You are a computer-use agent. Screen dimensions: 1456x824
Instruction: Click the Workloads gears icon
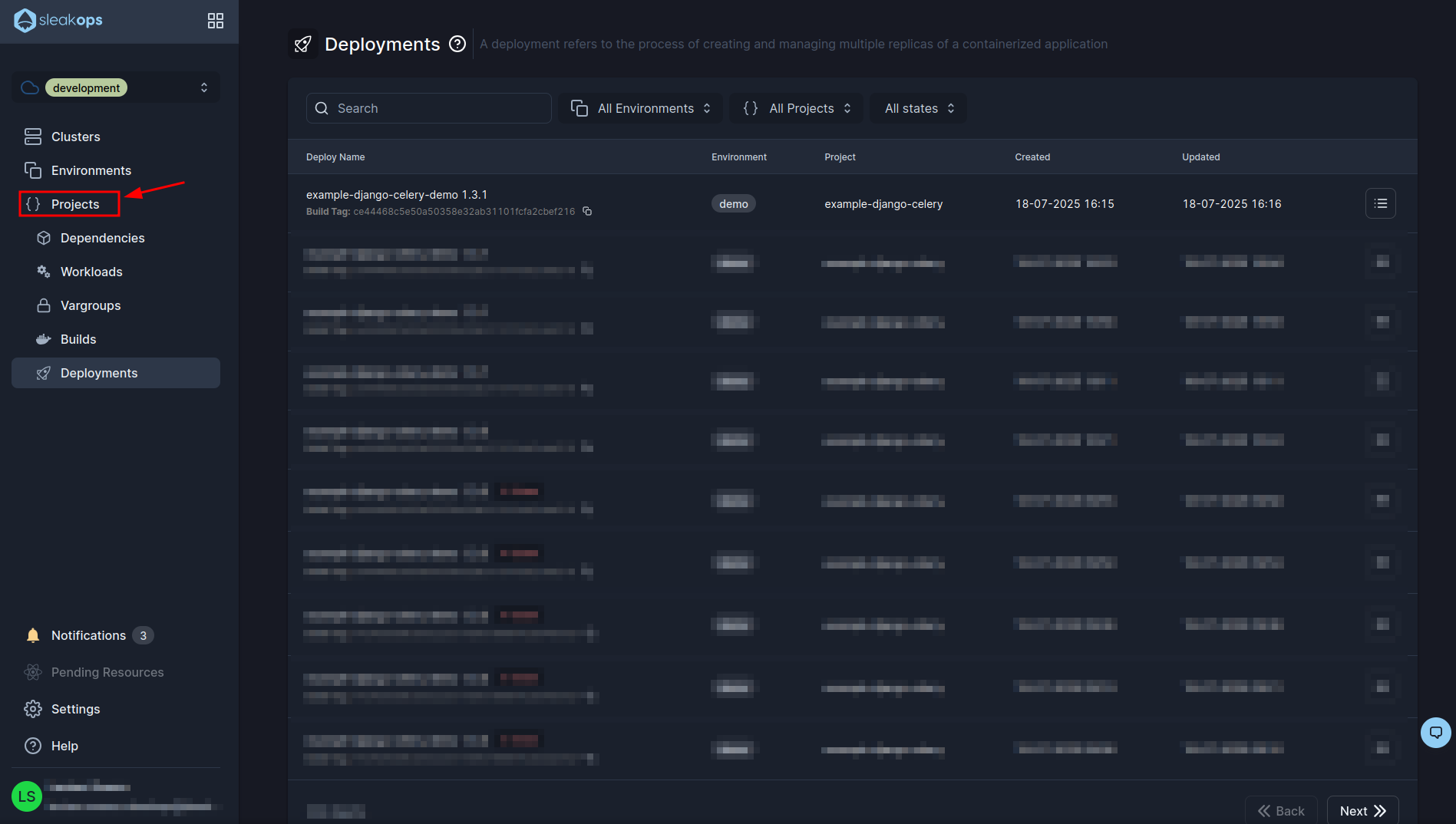tap(44, 272)
